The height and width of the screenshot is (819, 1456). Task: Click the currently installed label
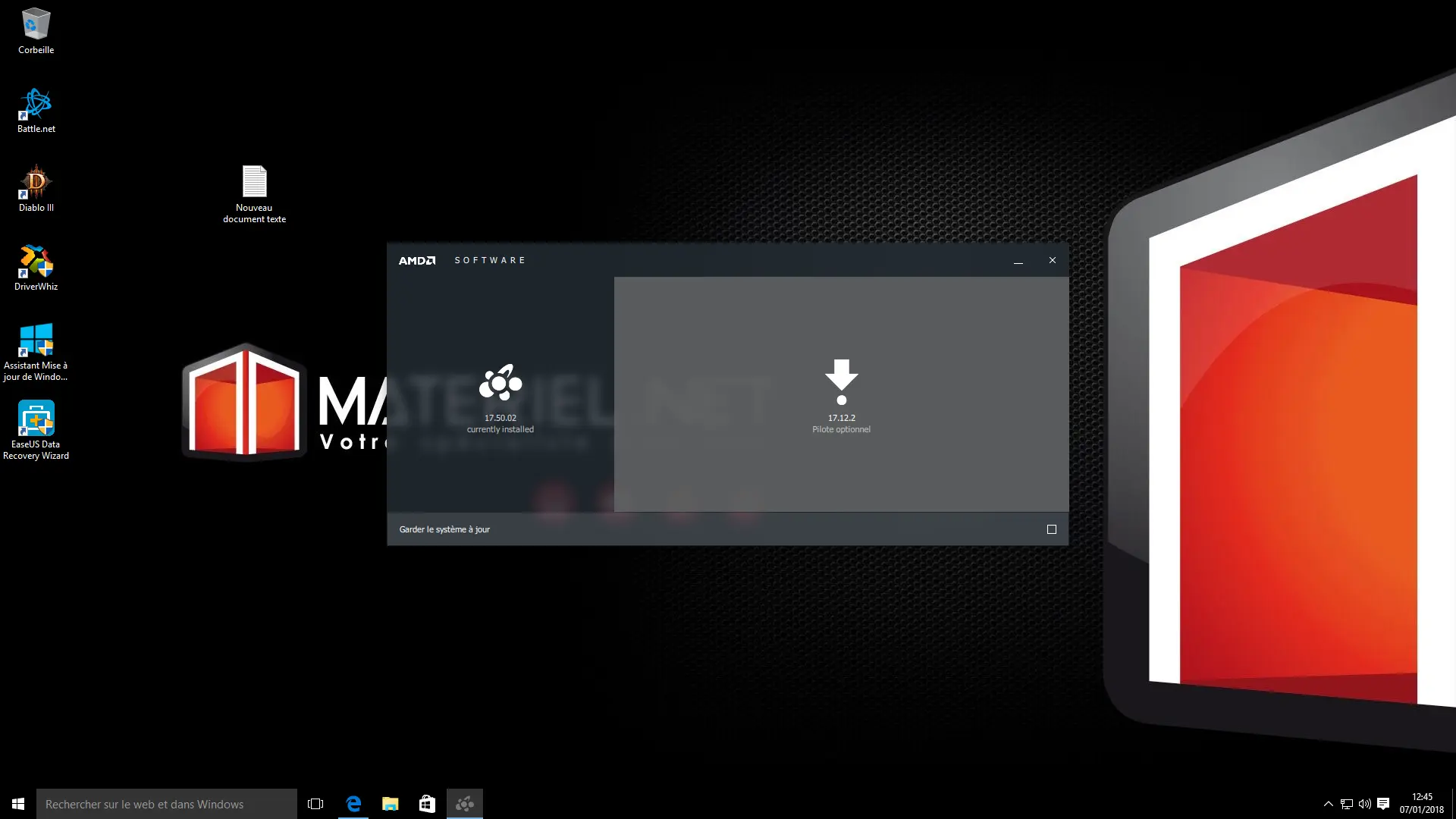[x=500, y=429]
